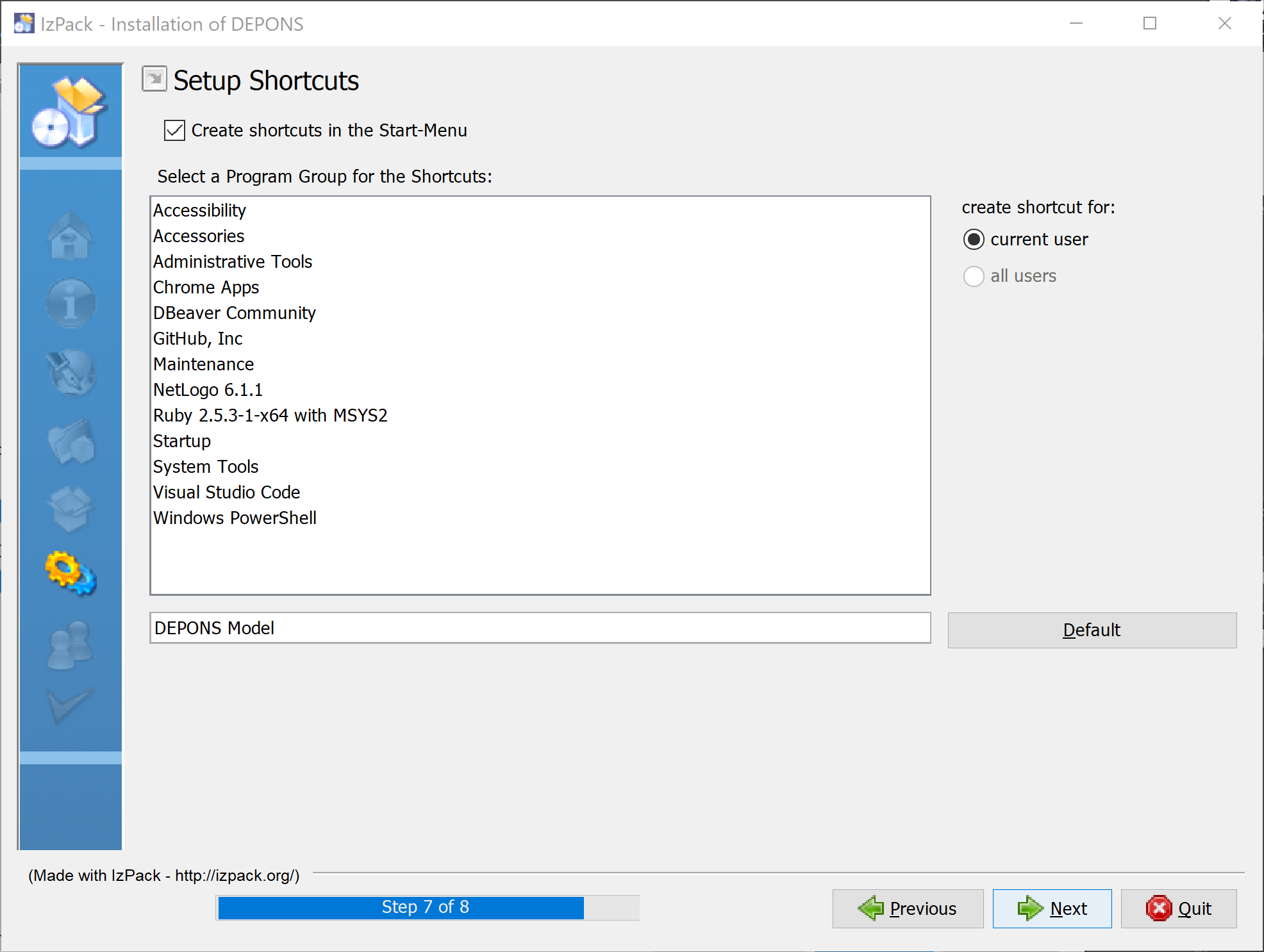Click the shortcut icon beside Setup Shortcuts
The image size is (1264, 952).
tap(154, 79)
